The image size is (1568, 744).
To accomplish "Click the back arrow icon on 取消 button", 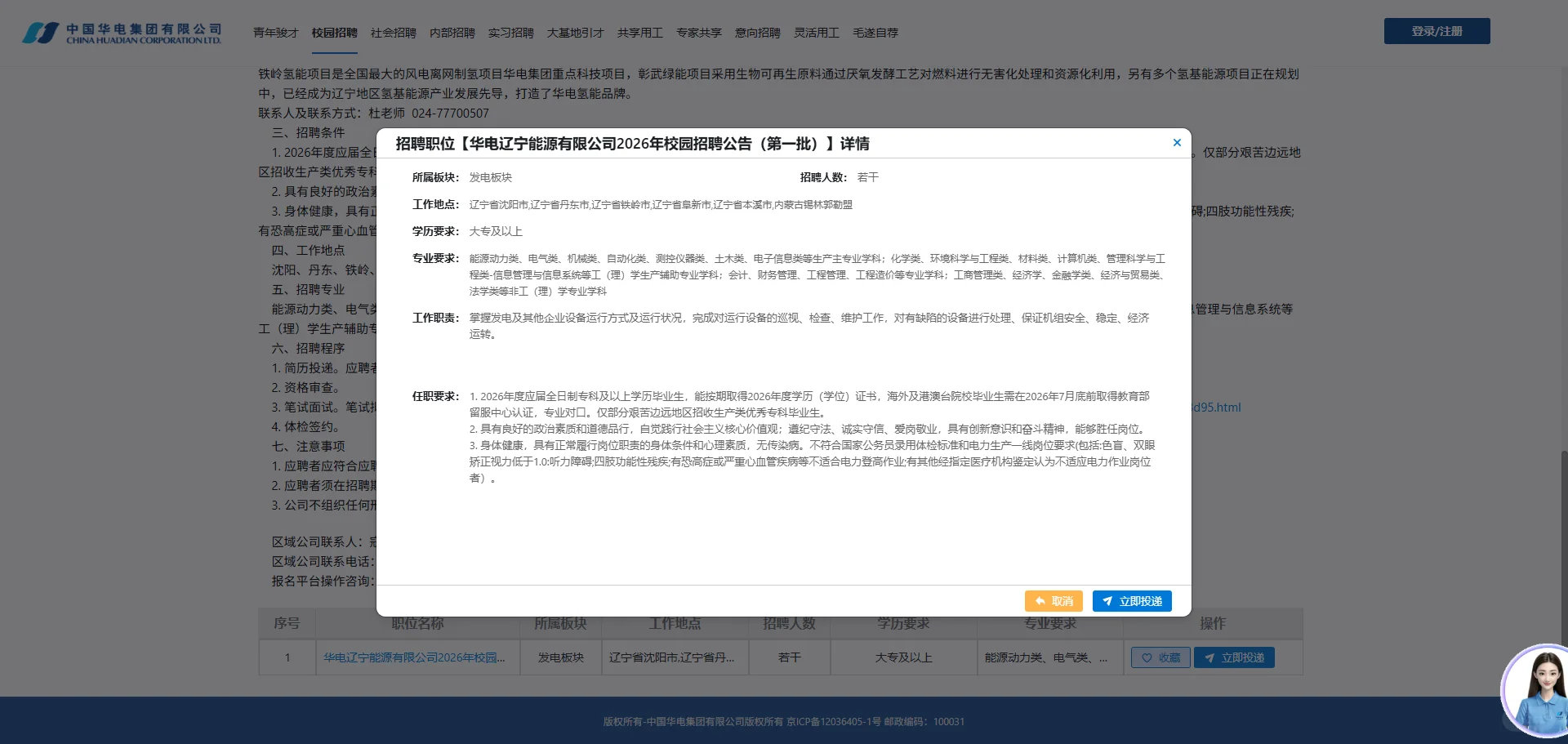I will pos(1040,600).
